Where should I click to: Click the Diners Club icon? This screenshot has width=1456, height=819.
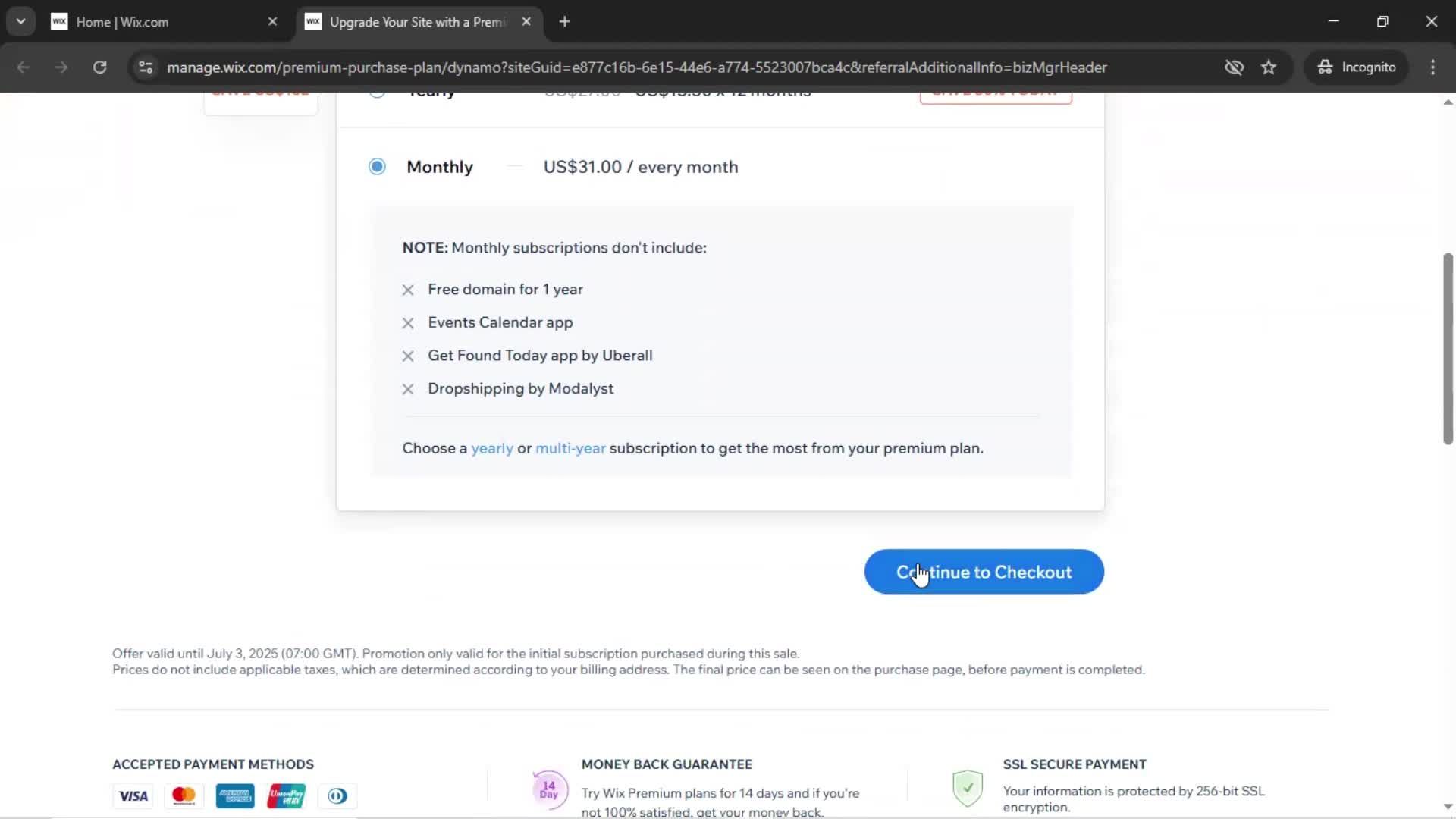click(337, 796)
